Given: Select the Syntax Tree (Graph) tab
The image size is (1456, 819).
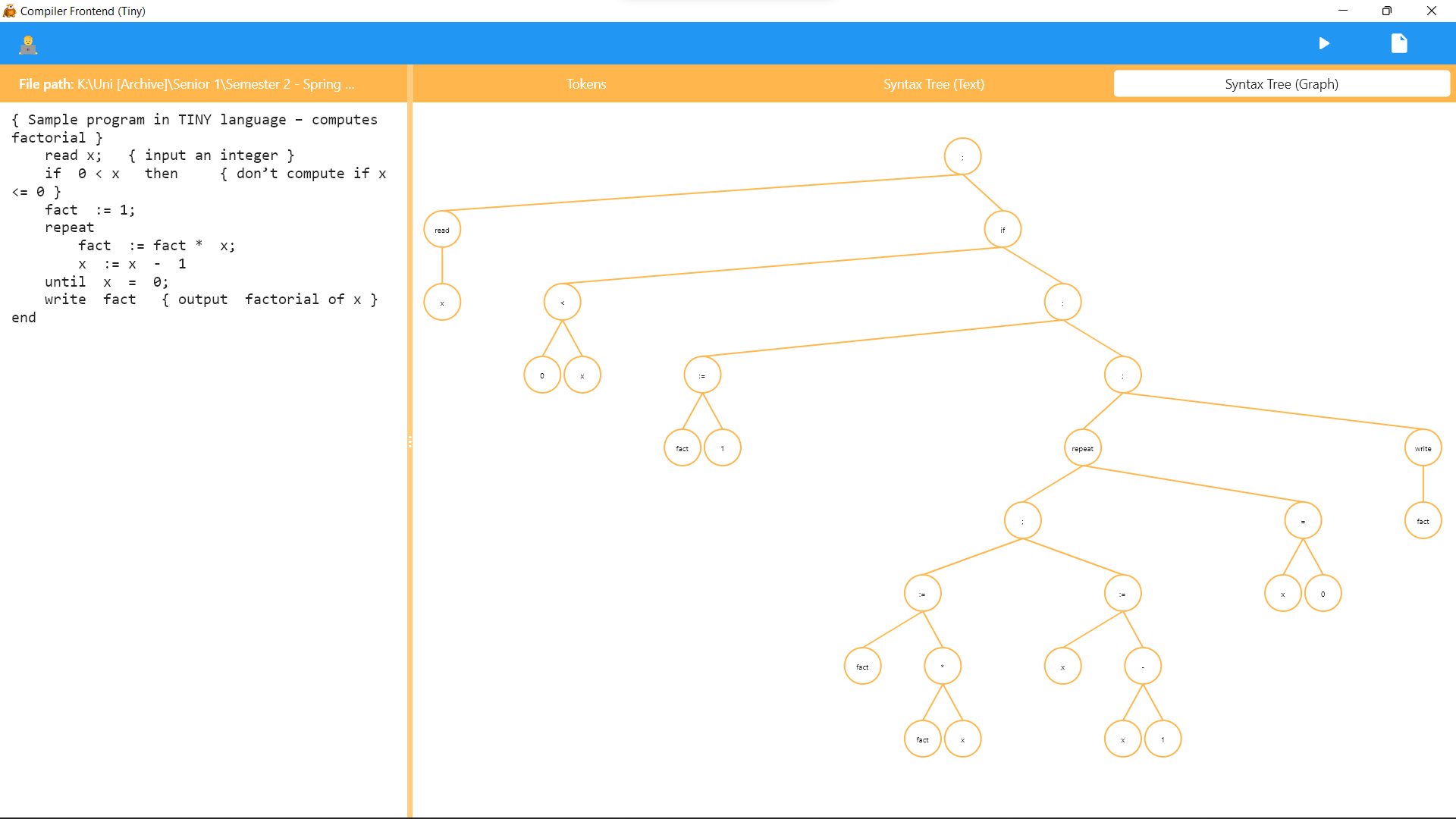Looking at the screenshot, I should point(1281,84).
